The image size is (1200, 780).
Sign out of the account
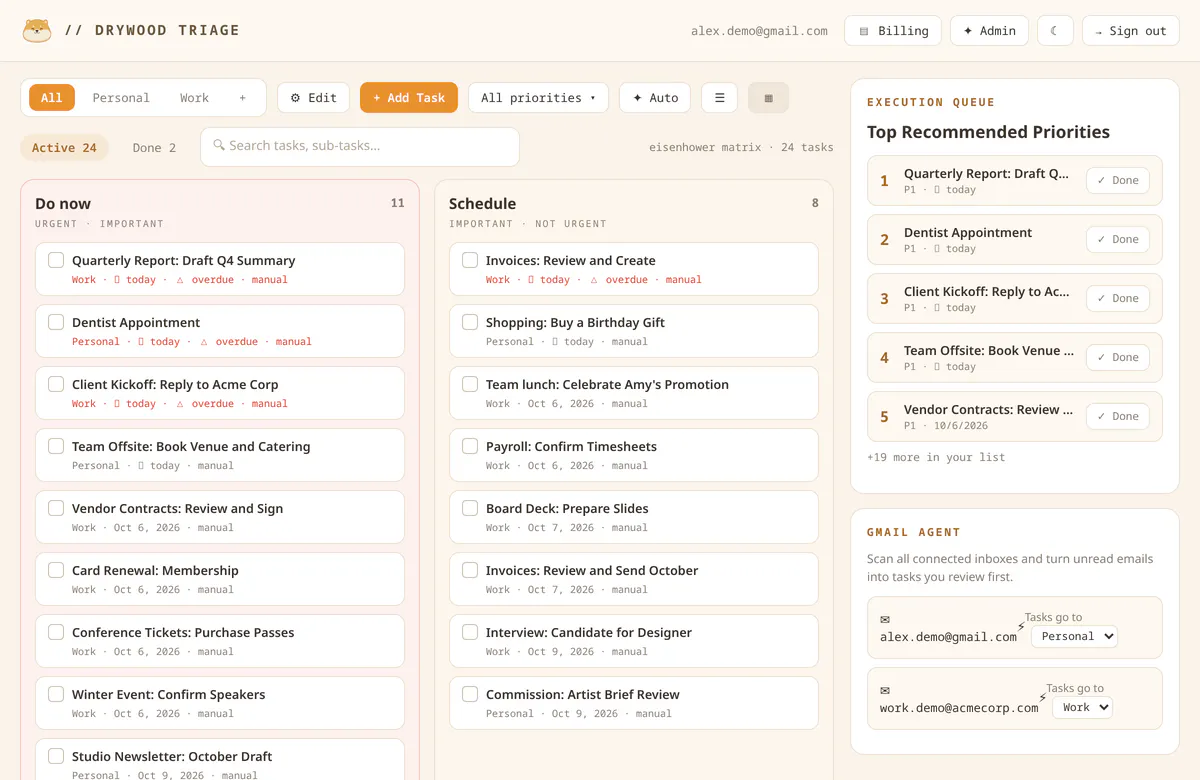click(1131, 31)
